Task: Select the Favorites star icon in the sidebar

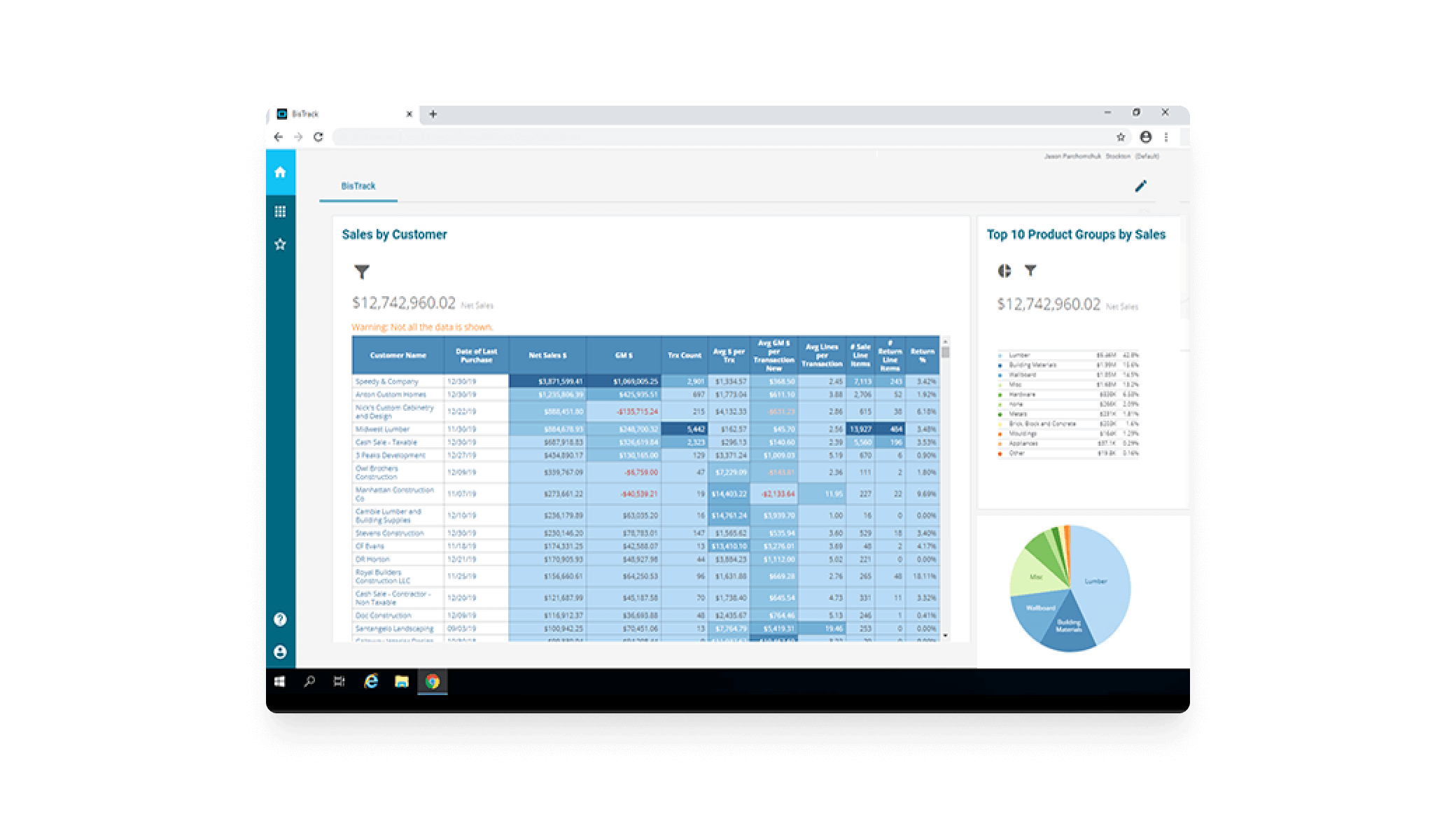Action: point(279,244)
